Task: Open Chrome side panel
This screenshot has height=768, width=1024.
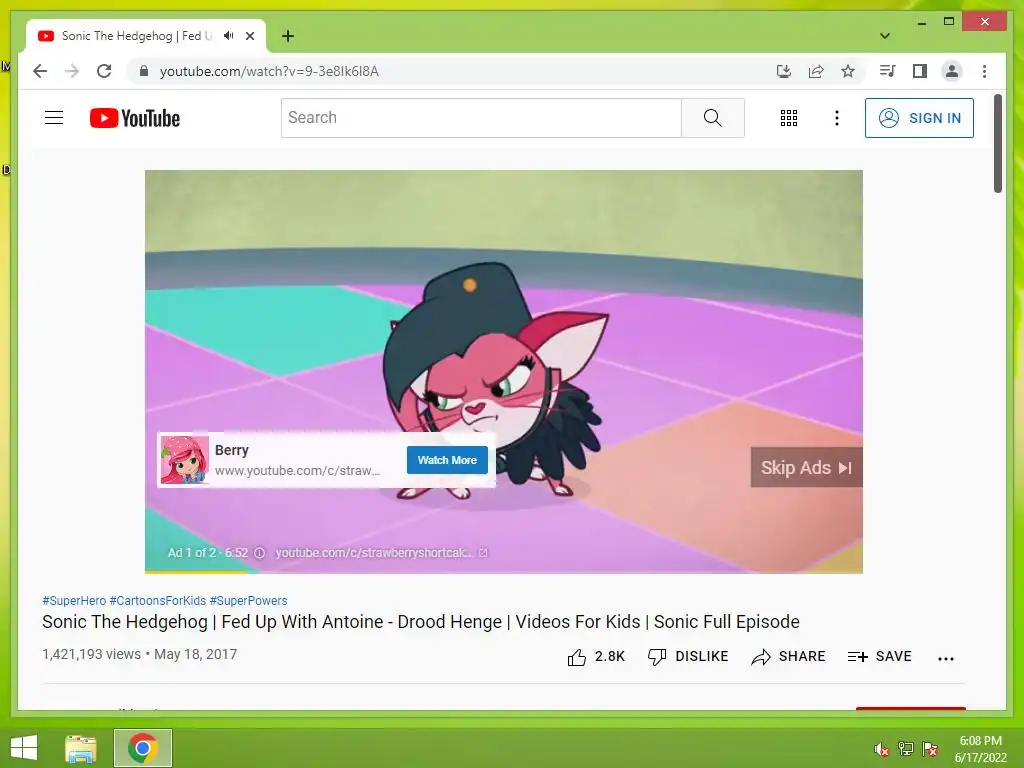Action: [920, 71]
